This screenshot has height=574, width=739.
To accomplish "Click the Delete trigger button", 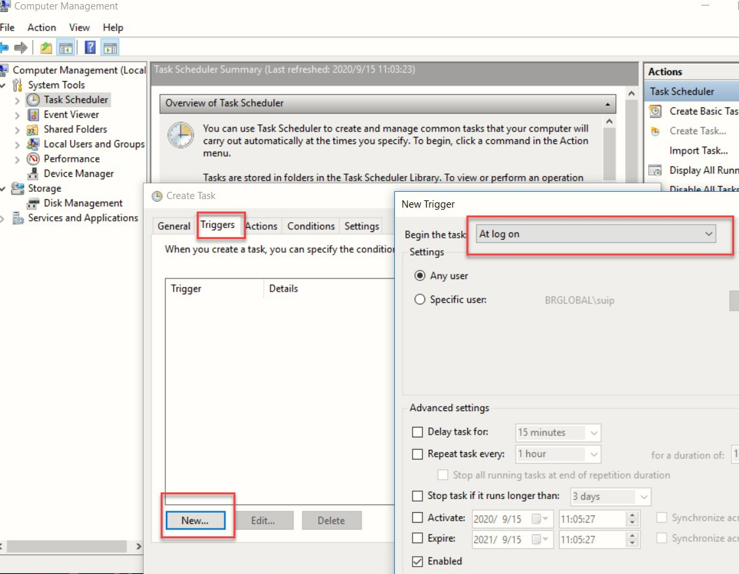I will click(x=331, y=520).
